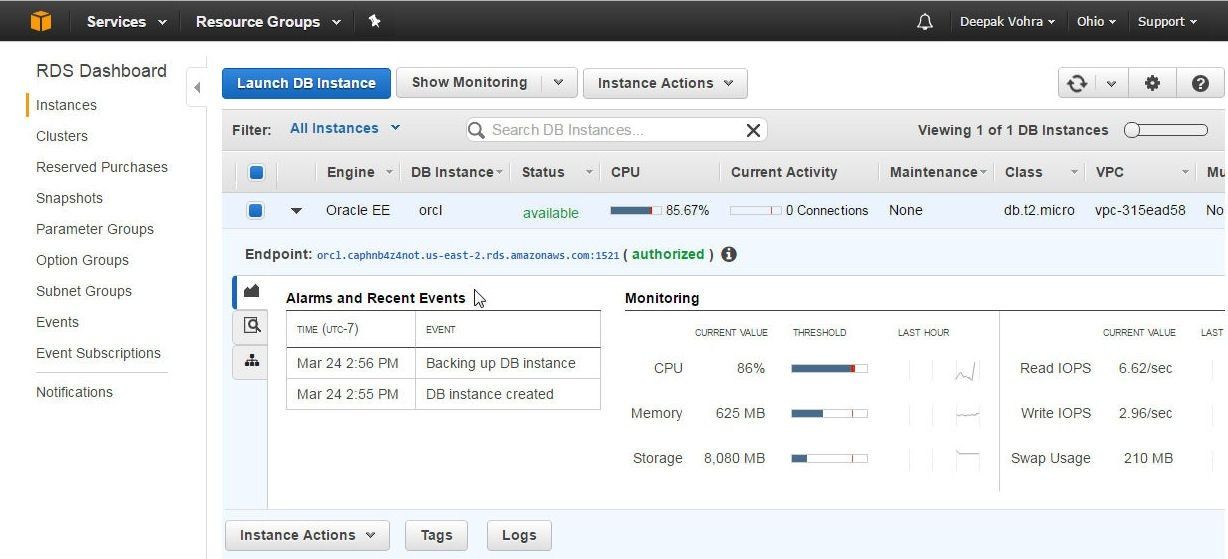Click the vpc-315ead58 cell
This screenshot has height=559, width=1228.
point(1140,211)
